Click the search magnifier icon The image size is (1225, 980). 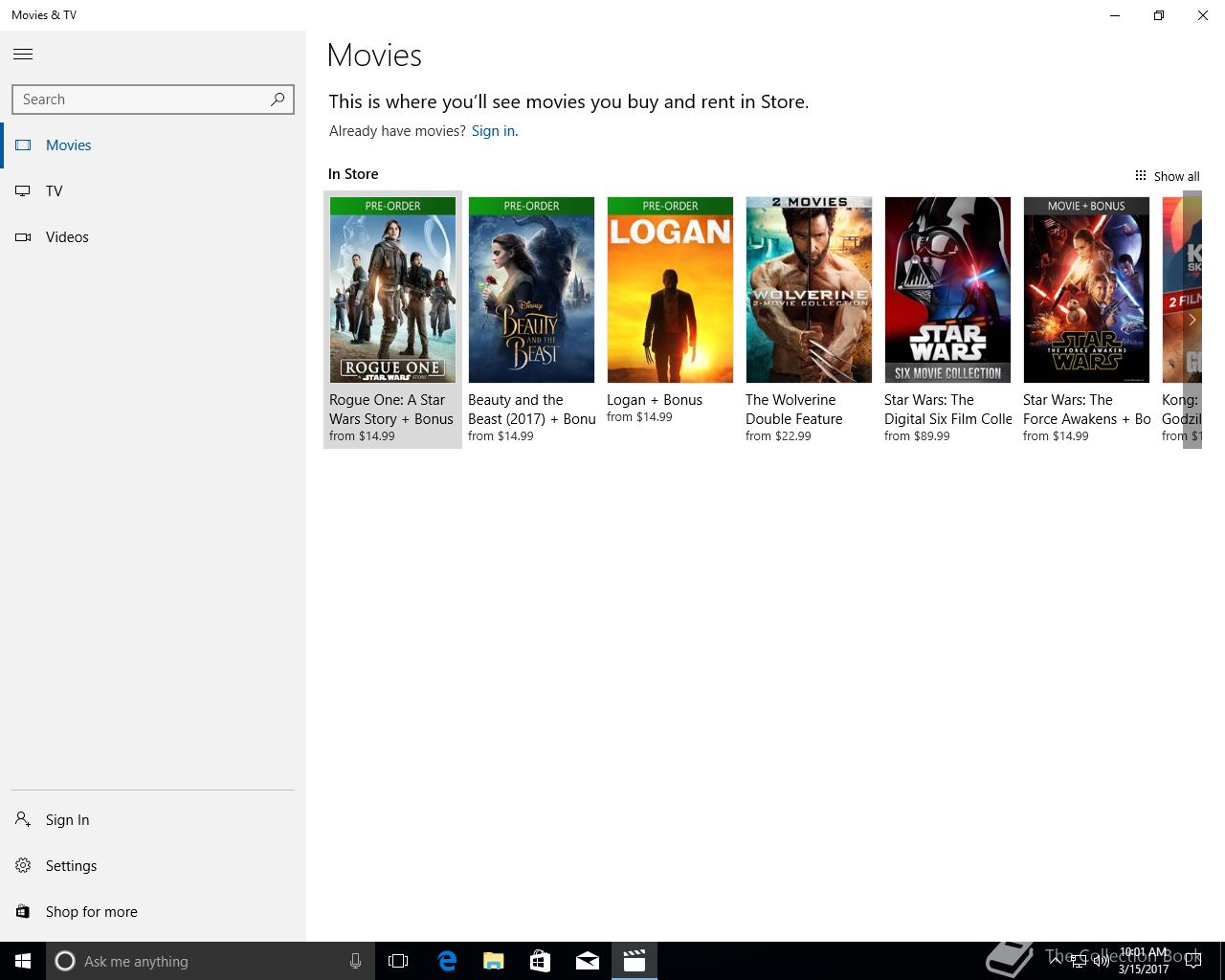278,99
